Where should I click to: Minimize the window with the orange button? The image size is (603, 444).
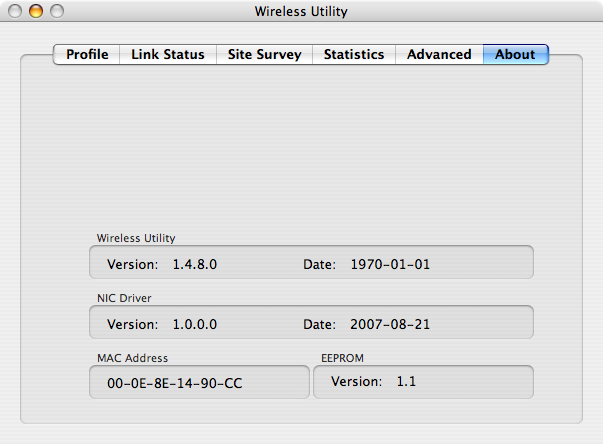pyautogui.click(x=36, y=11)
